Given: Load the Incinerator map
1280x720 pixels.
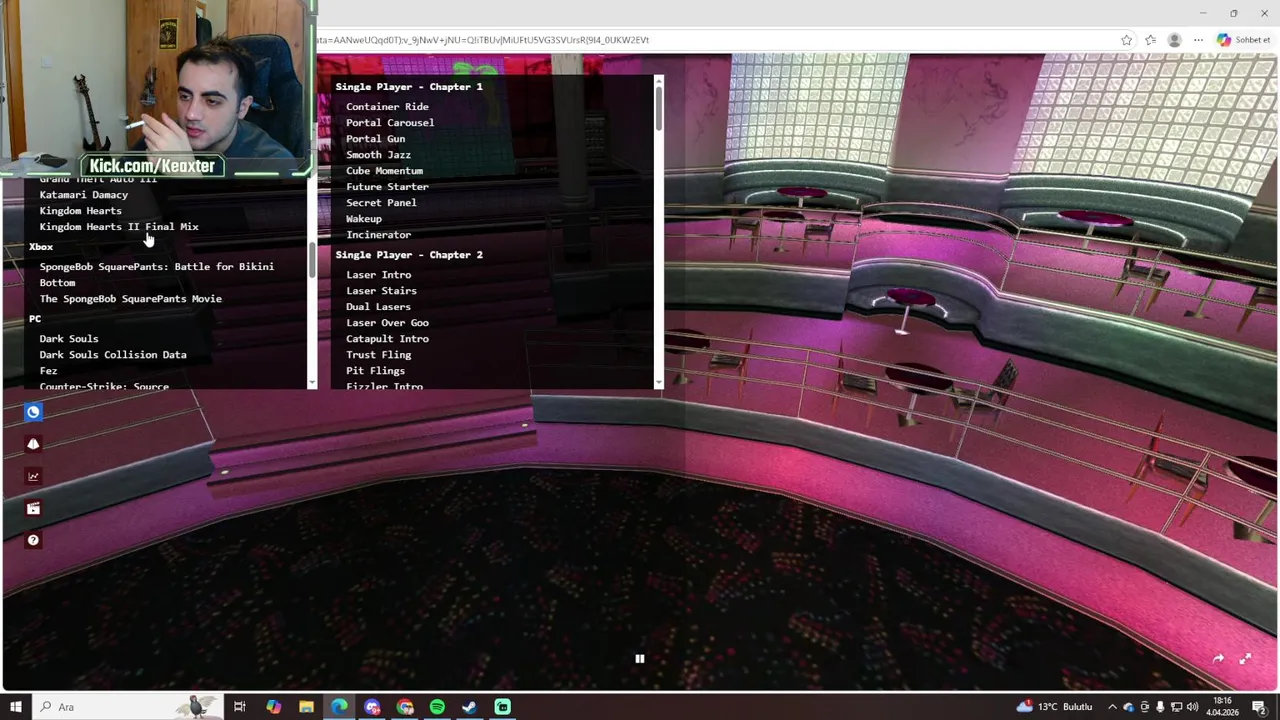Looking at the screenshot, I should point(378,235).
